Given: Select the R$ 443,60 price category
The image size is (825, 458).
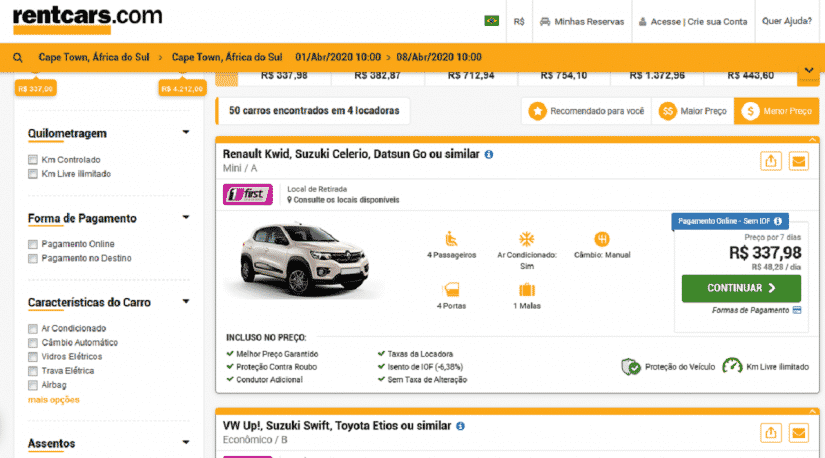Looking at the screenshot, I should (x=750, y=76).
